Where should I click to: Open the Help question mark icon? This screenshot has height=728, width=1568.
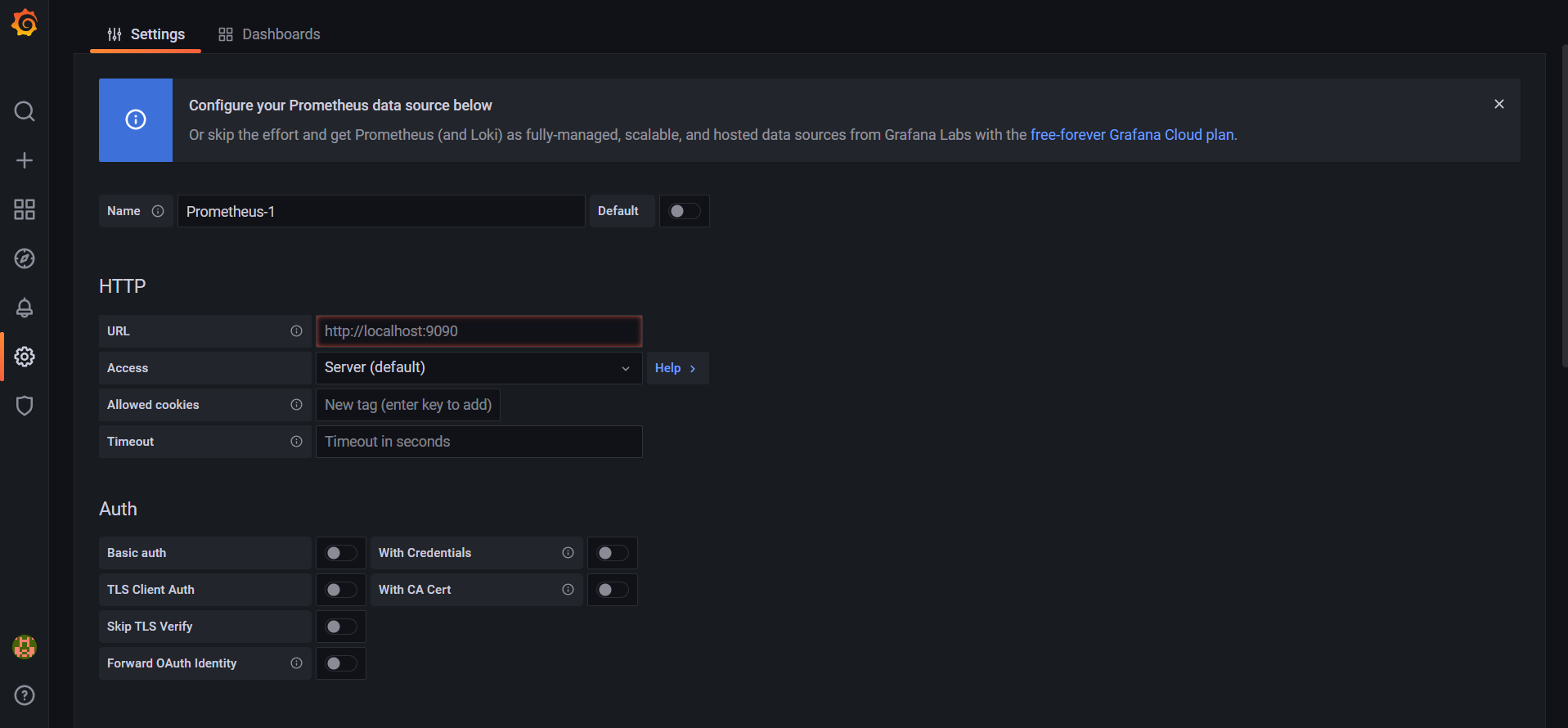25,695
